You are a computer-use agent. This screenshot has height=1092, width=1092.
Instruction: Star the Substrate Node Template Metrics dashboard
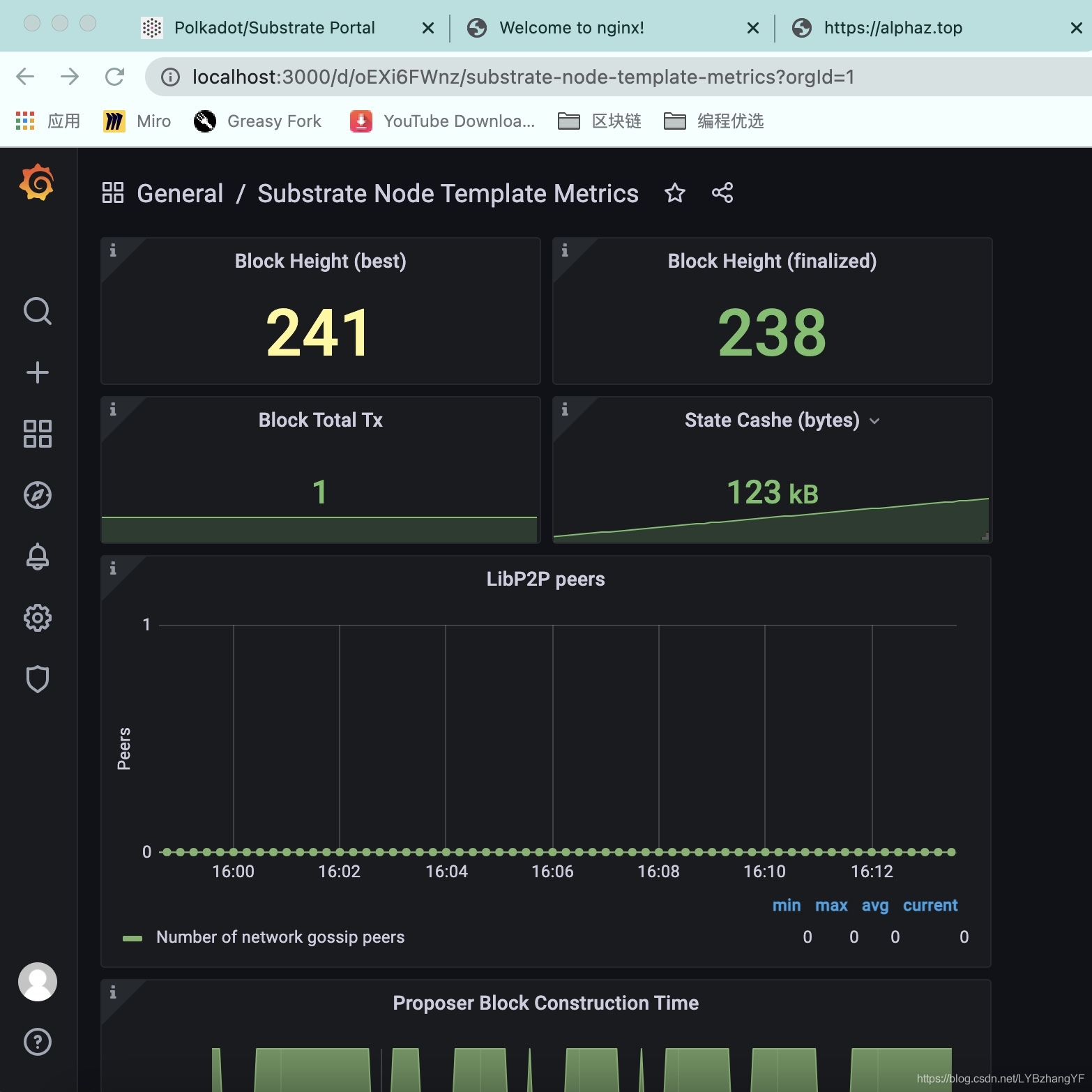coord(675,192)
